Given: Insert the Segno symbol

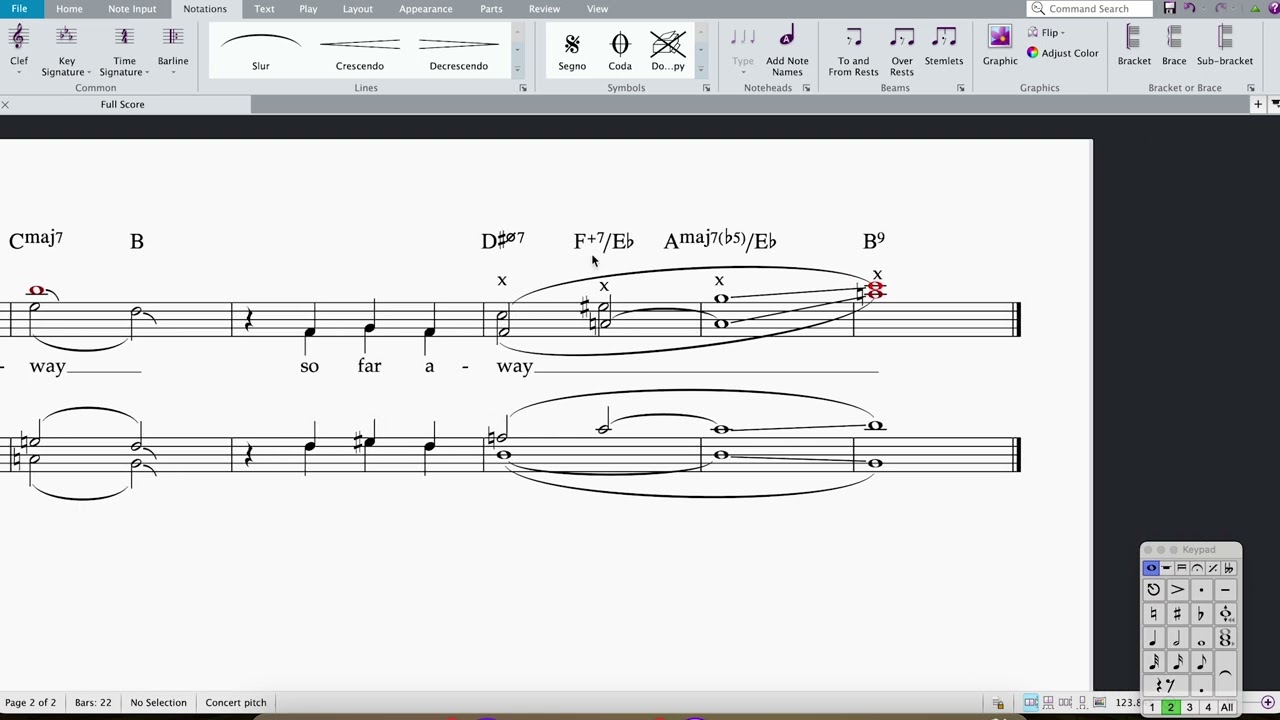Looking at the screenshot, I should tap(572, 50).
